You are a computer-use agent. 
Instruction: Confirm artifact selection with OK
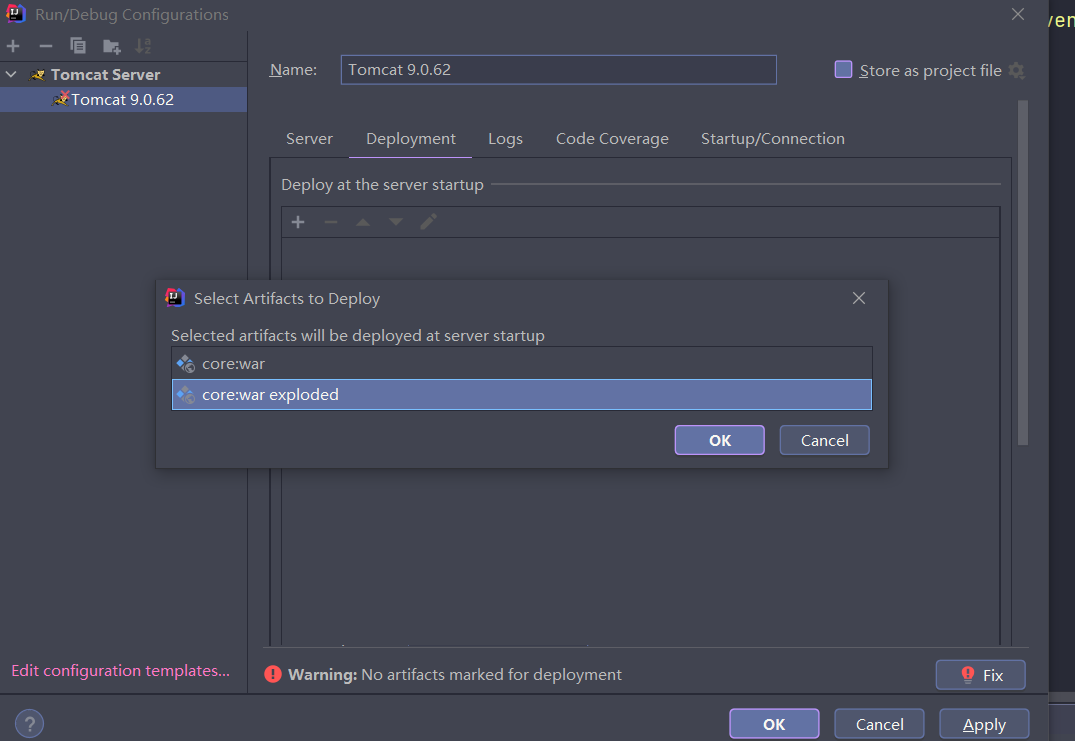(x=720, y=440)
